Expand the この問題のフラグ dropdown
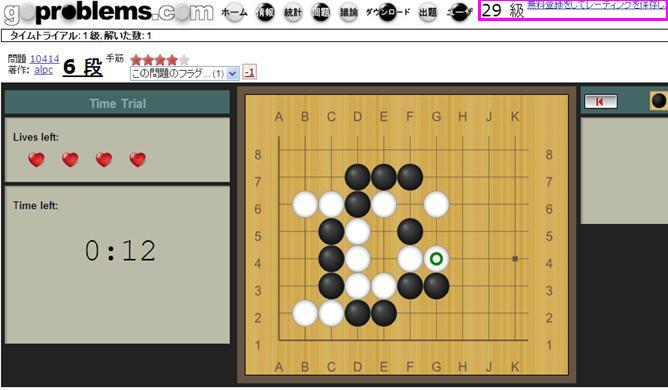The image size is (668, 390). tap(184, 73)
